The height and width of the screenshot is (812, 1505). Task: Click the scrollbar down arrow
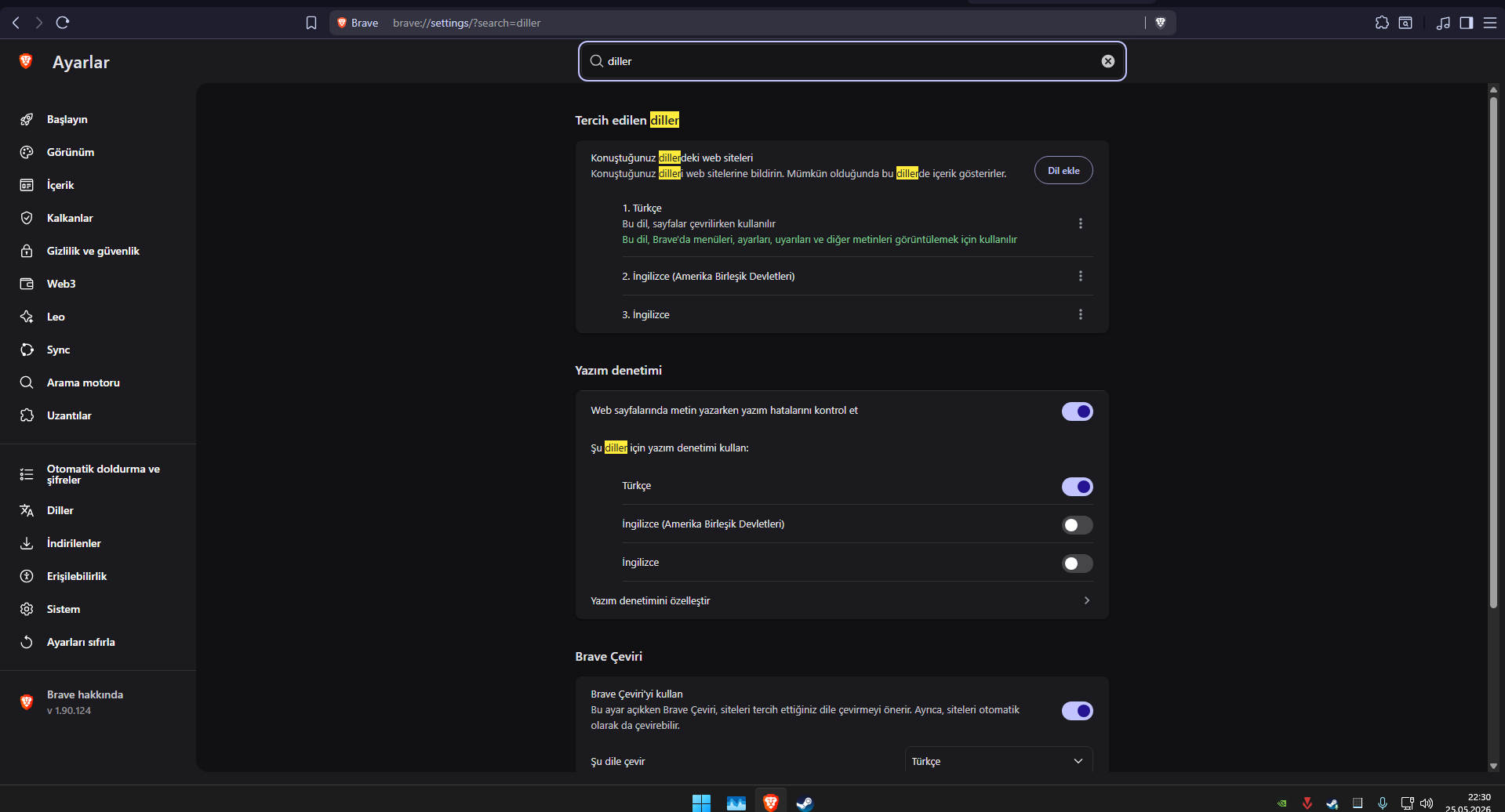(x=1493, y=766)
